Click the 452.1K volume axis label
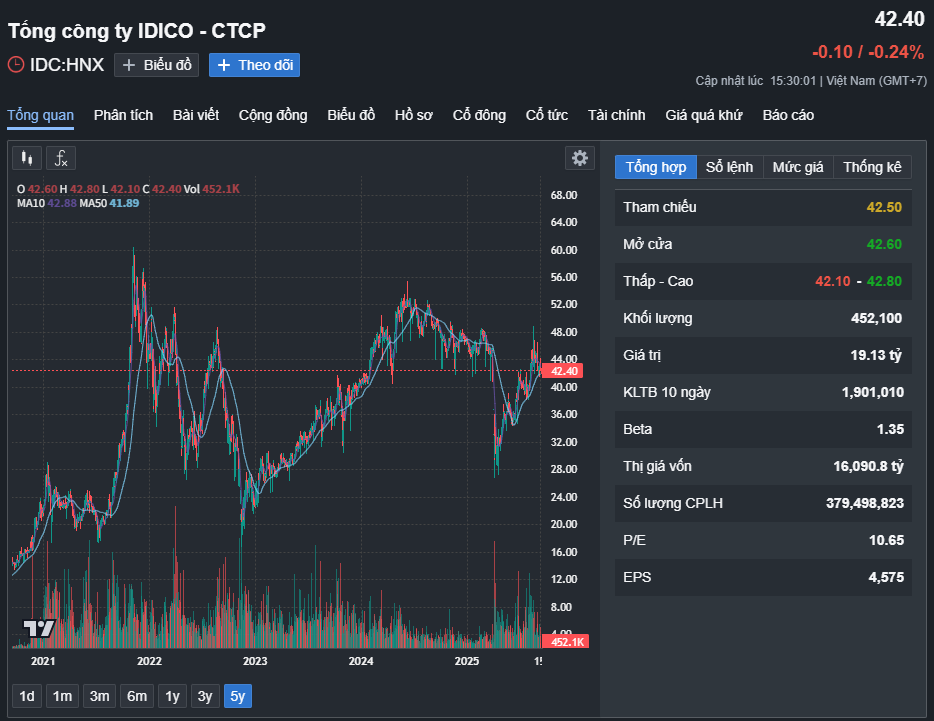The image size is (934, 721). tap(565, 642)
